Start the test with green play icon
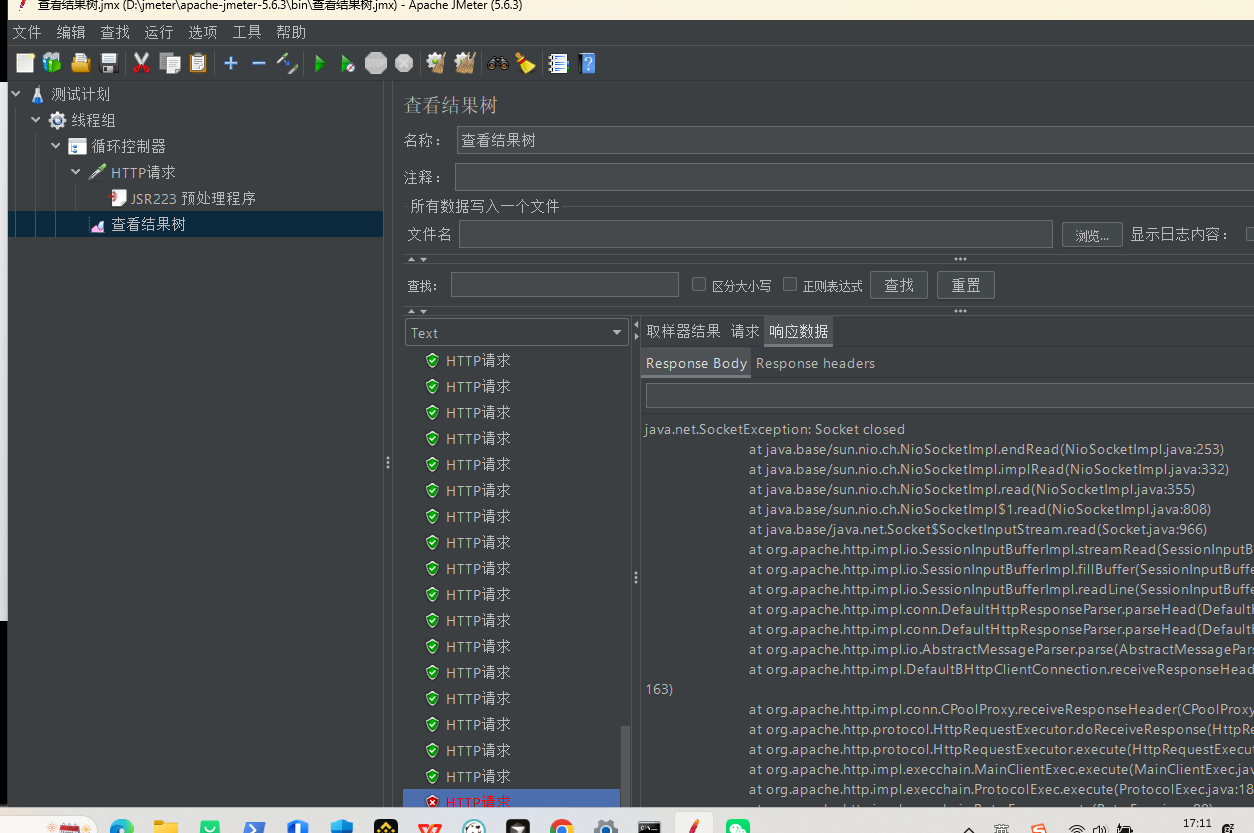 [x=320, y=63]
